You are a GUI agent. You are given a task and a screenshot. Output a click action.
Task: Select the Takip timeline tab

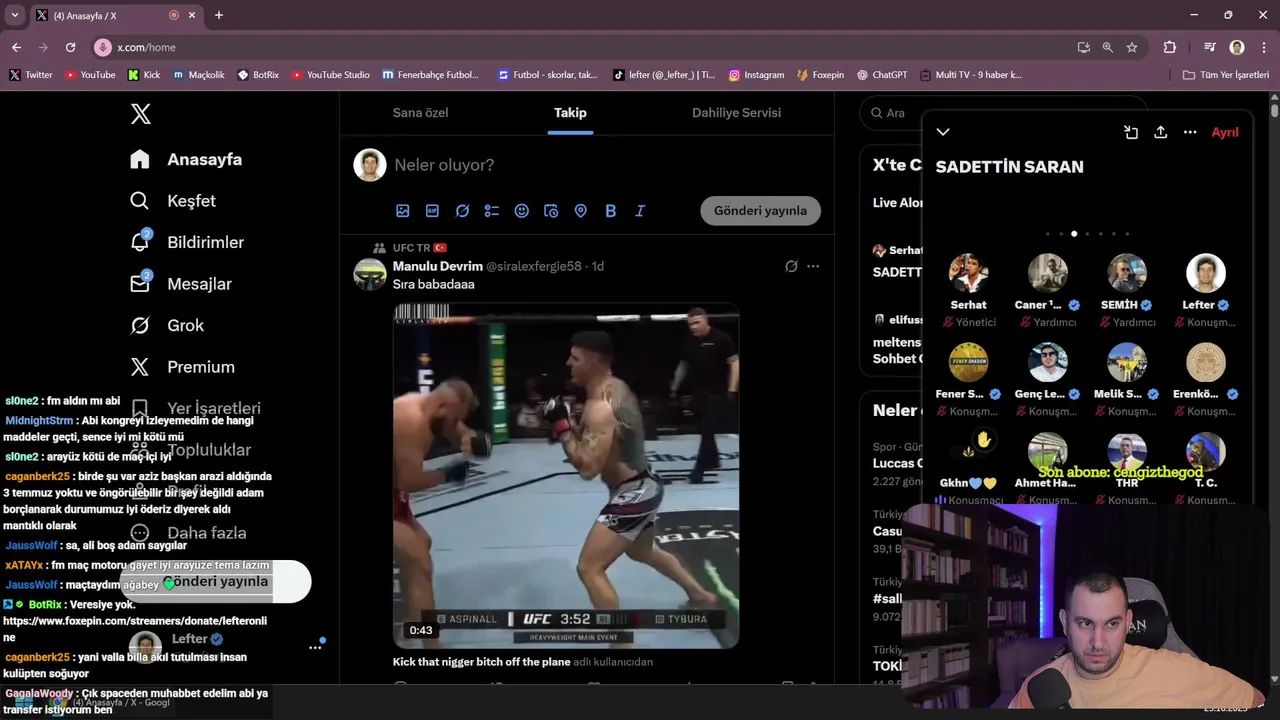(570, 113)
